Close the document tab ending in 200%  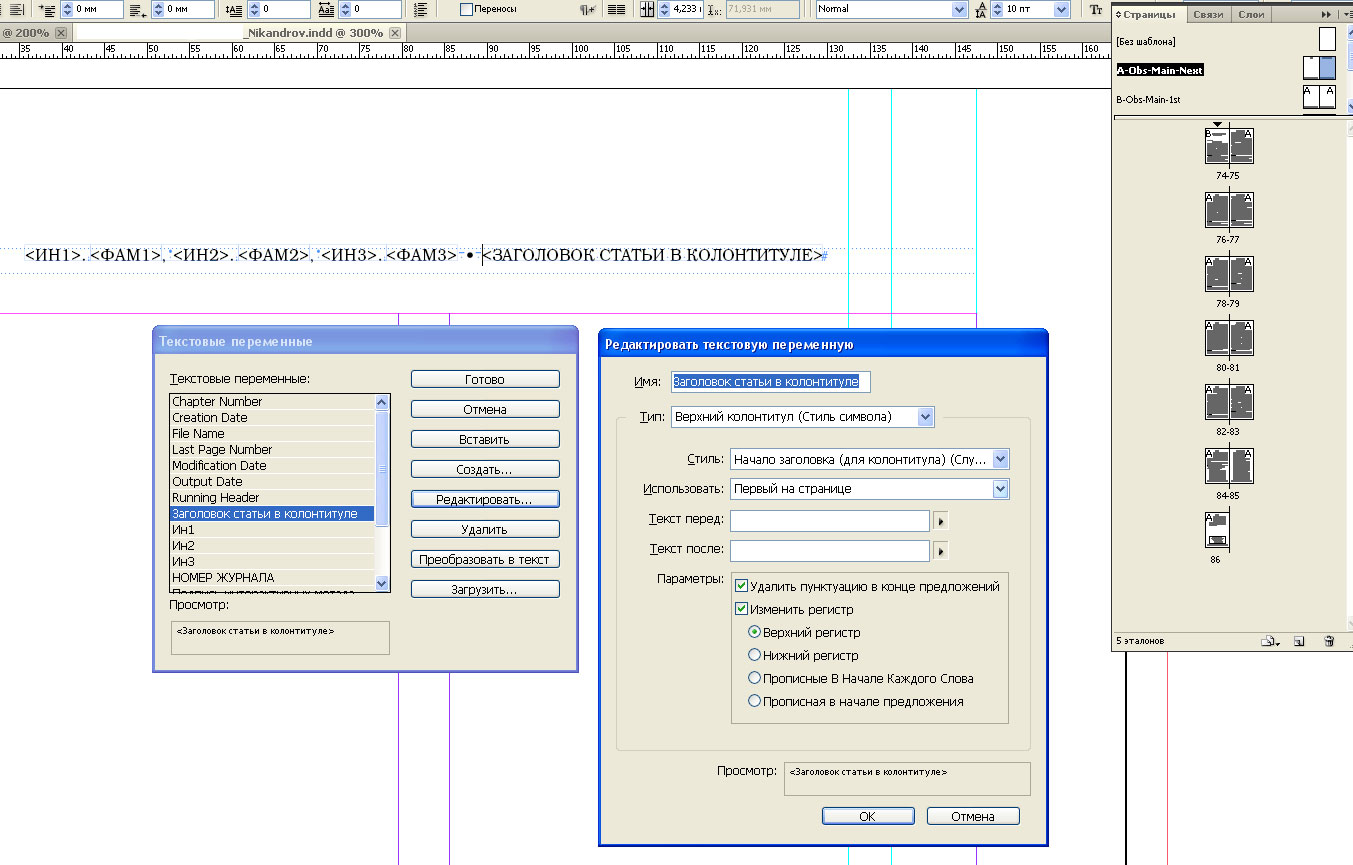[x=61, y=33]
